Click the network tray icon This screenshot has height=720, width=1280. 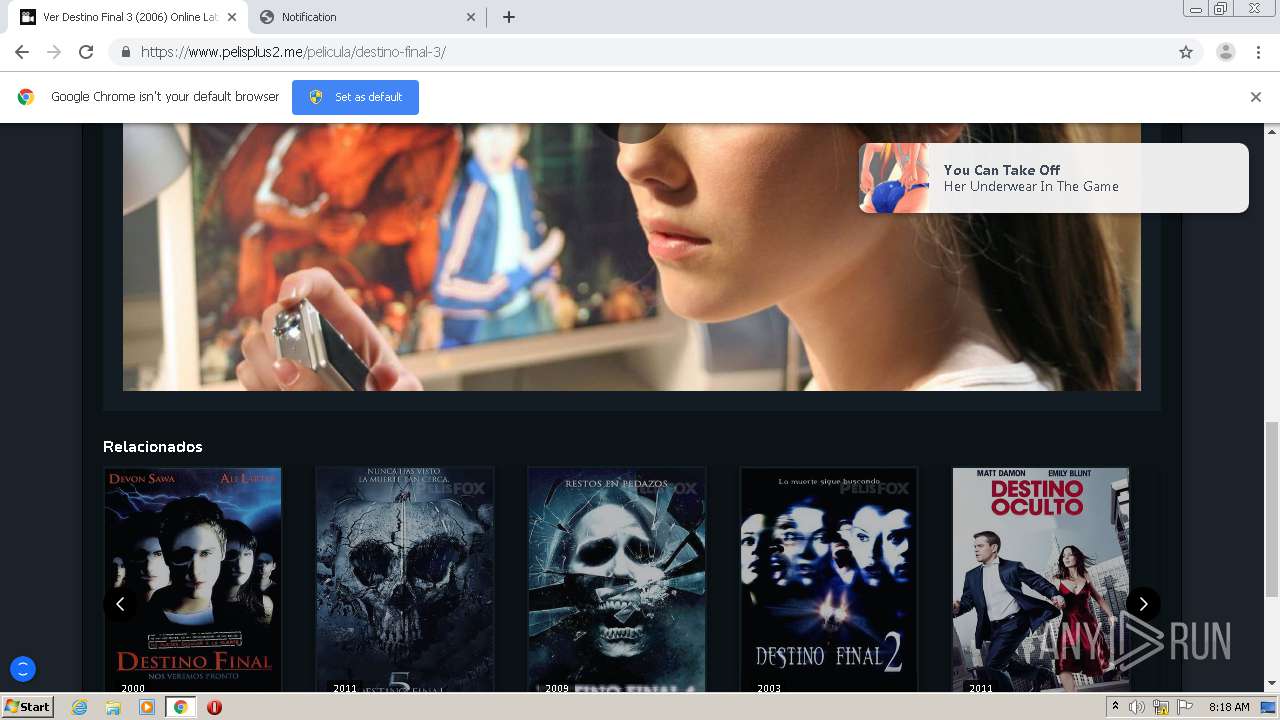click(x=1161, y=707)
